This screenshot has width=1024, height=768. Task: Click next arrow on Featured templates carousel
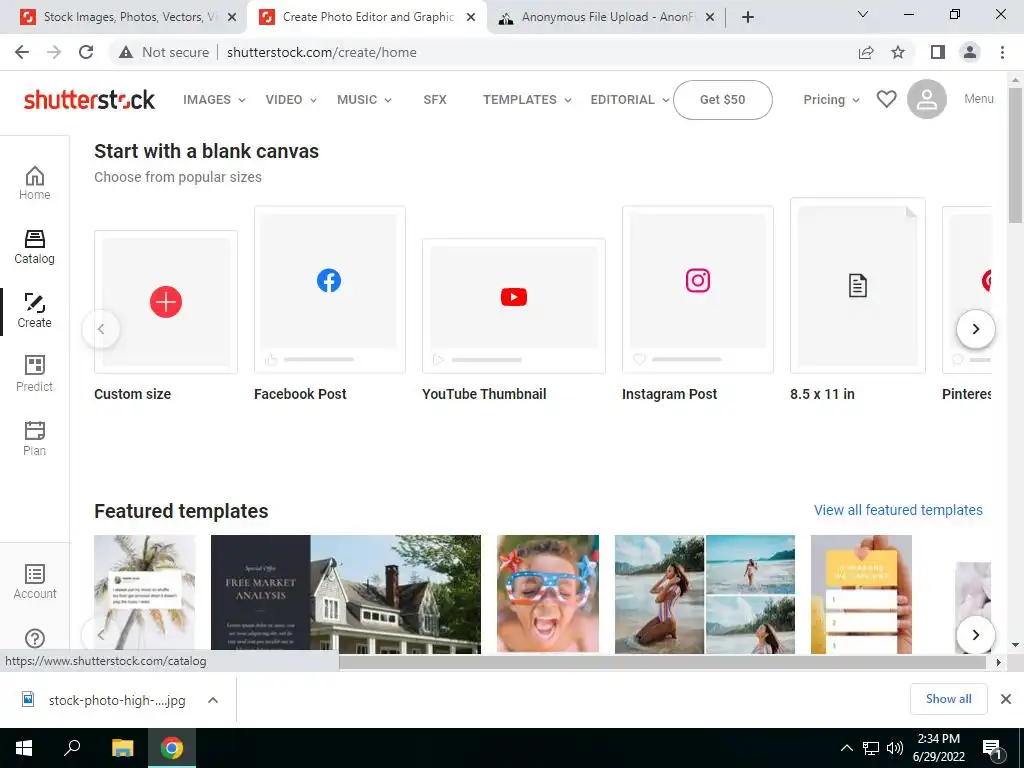(x=976, y=634)
